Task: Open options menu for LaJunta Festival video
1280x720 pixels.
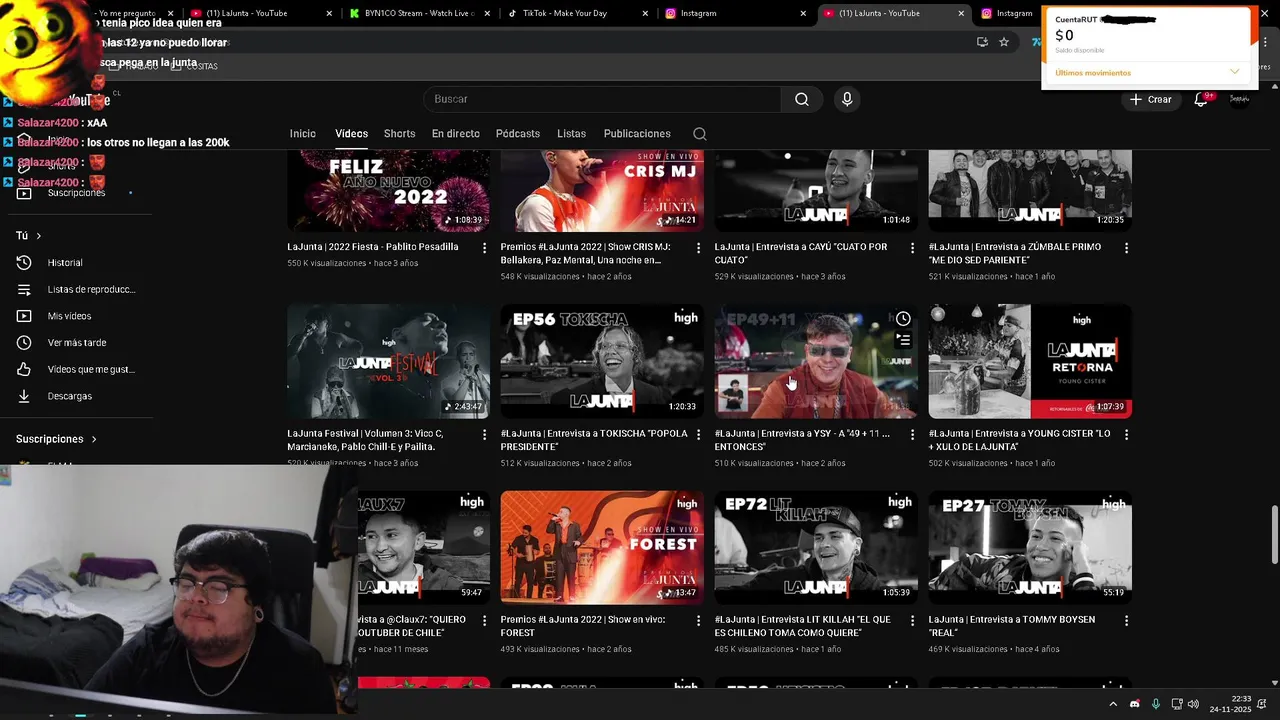Action: (485, 435)
